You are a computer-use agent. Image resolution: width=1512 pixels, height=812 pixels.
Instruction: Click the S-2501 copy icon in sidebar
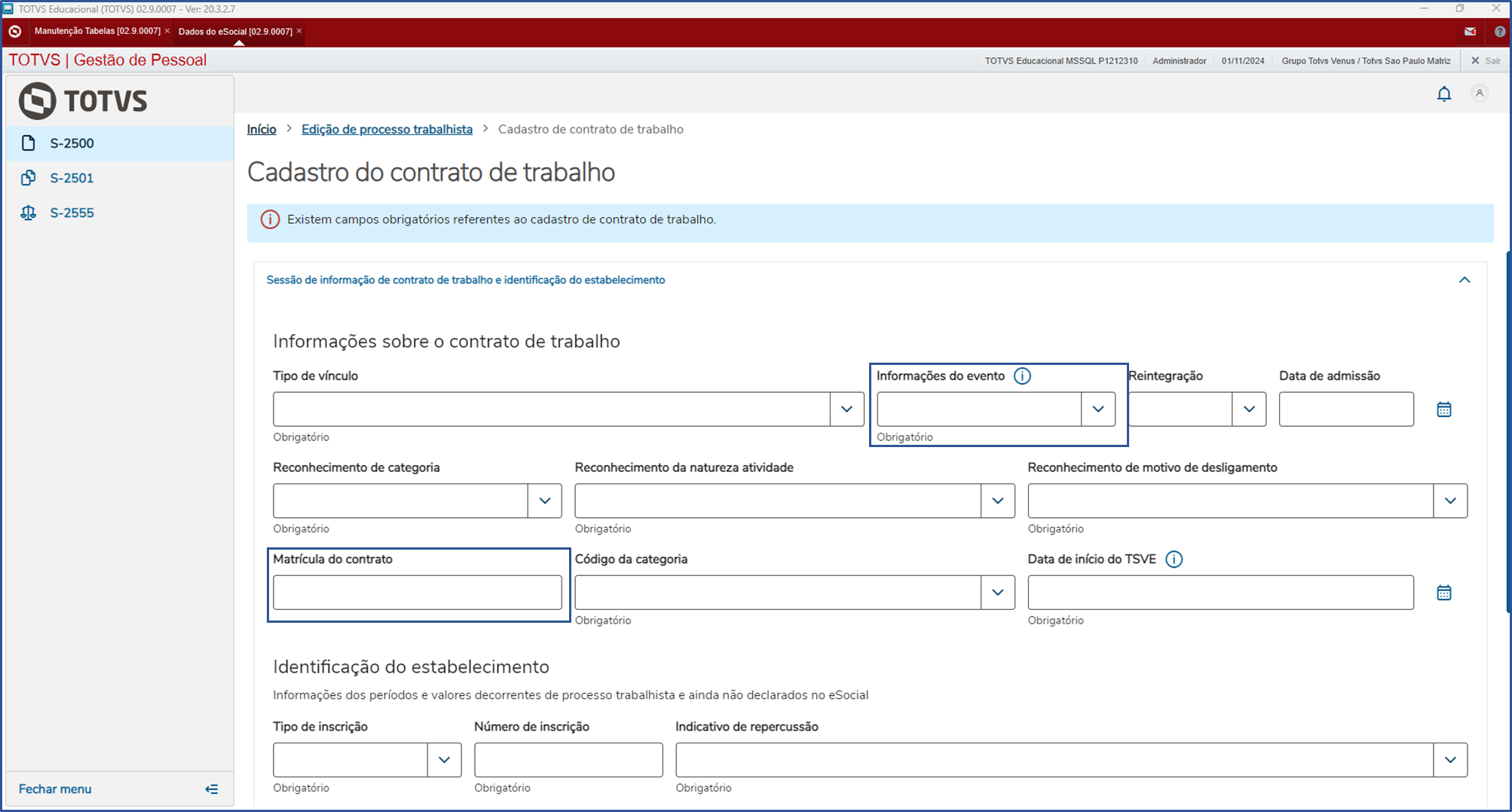[29, 178]
